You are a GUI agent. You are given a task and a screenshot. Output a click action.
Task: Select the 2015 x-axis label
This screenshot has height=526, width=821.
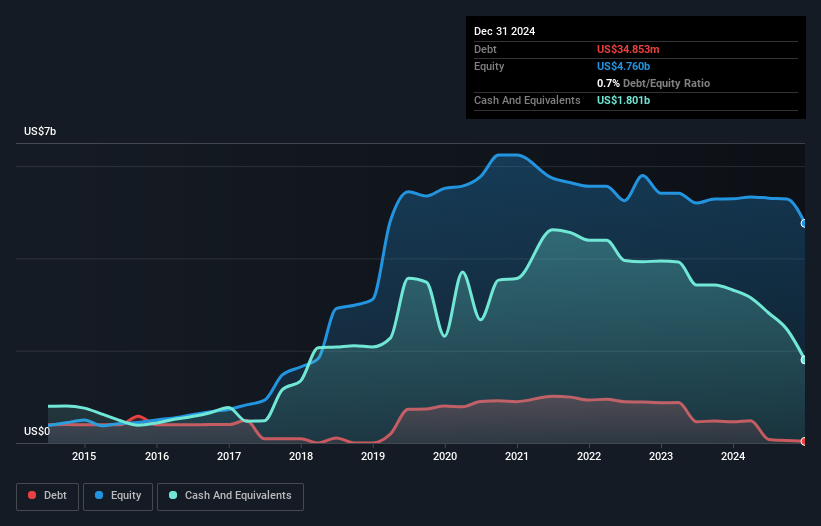[x=84, y=456]
